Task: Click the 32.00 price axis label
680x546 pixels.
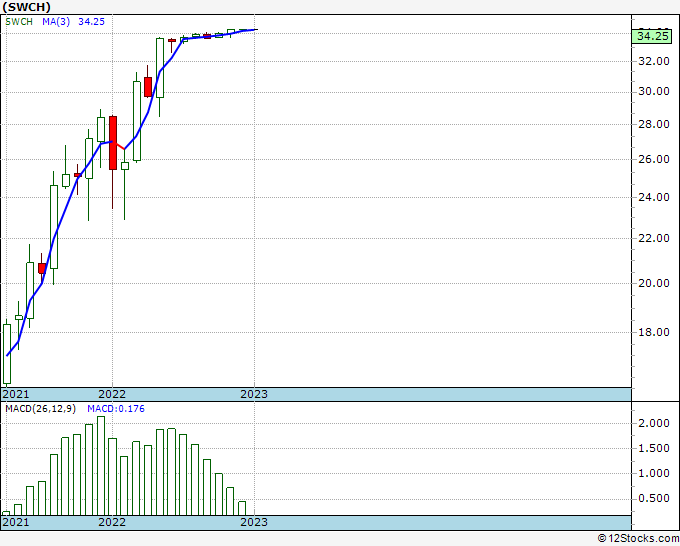Action: [654, 61]
